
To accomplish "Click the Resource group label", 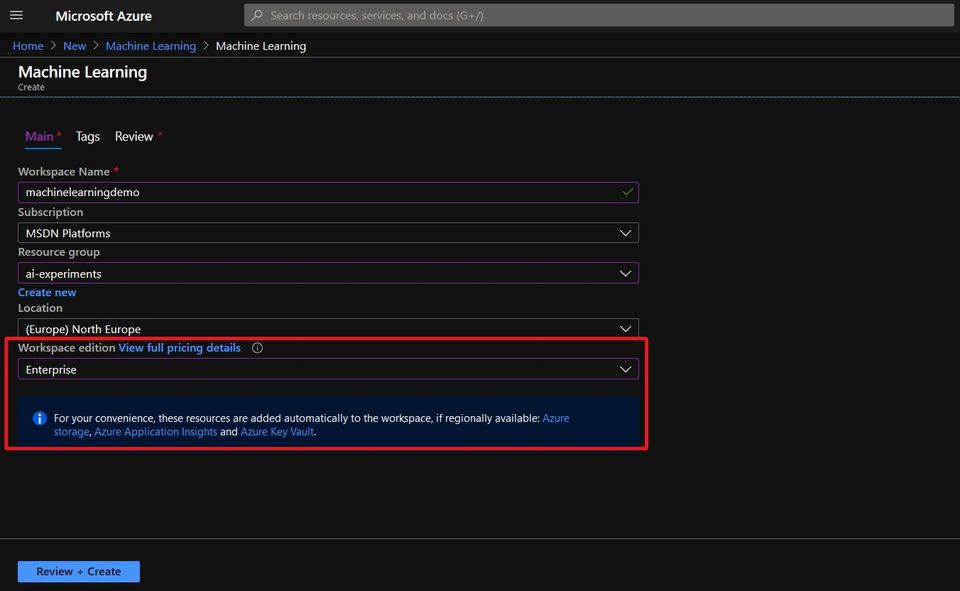I will pyautogui.click(x=59, y=252).
